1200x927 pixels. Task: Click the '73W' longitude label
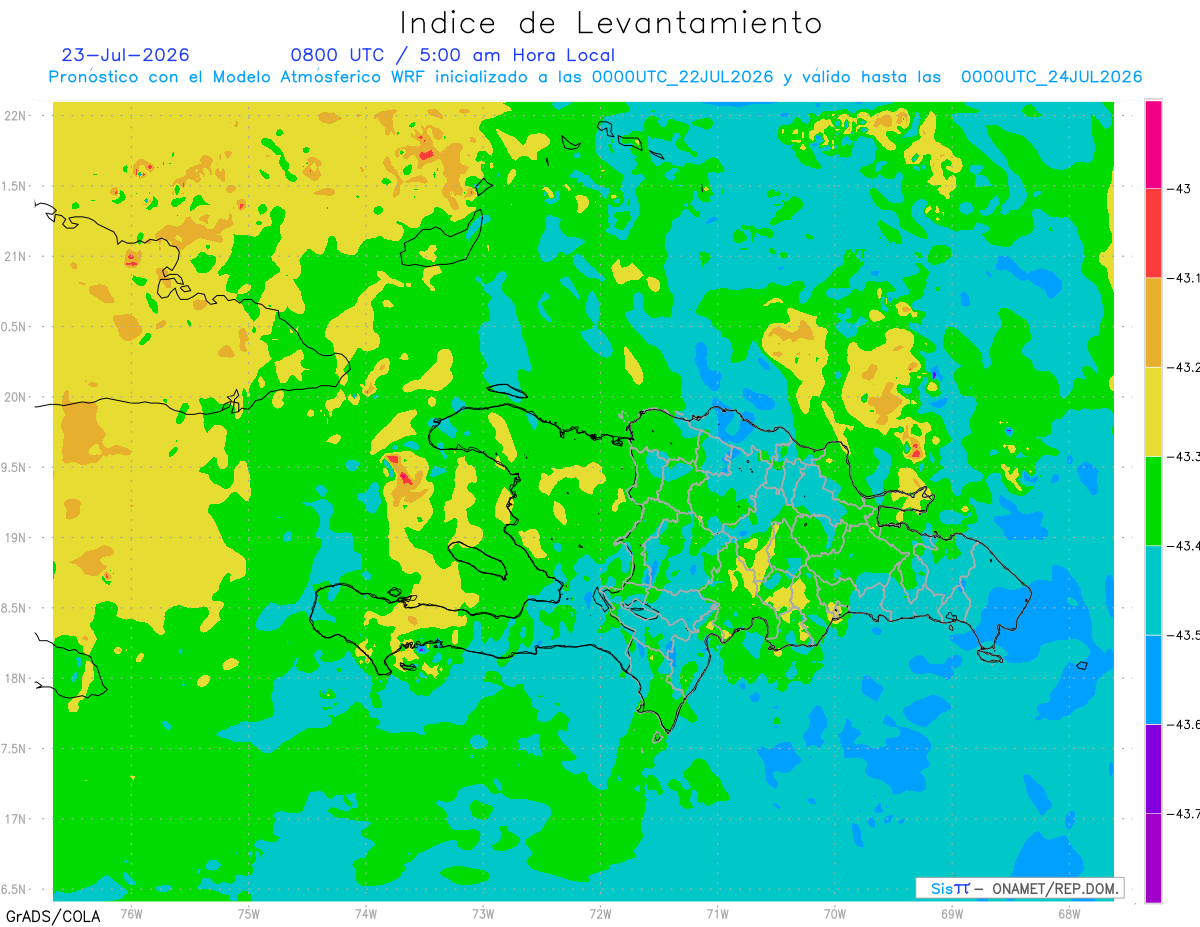click(483, 914)
